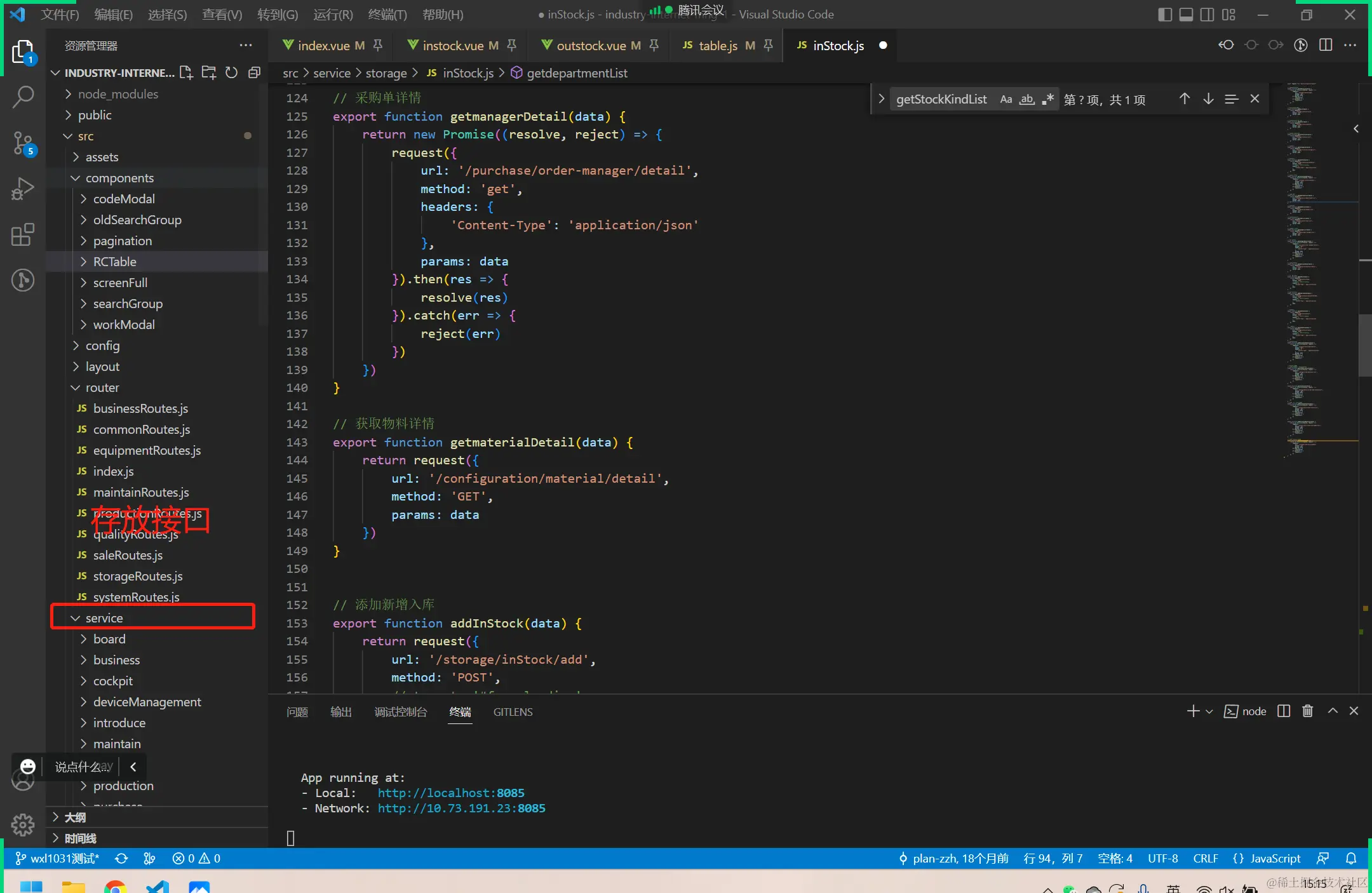Refresh the explorer file tree

pyautogui.click(x=232, y=73)
